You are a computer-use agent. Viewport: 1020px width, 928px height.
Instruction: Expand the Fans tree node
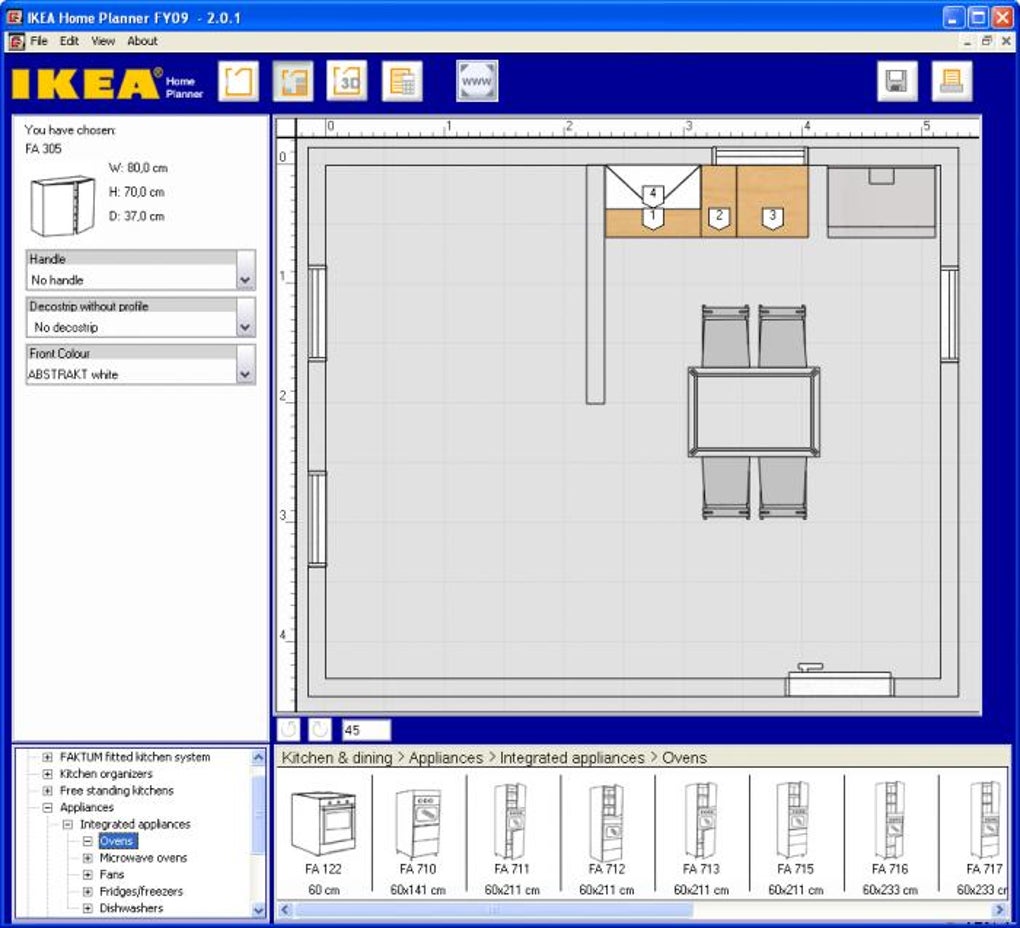pyautogui.click(x=87, y=875)
